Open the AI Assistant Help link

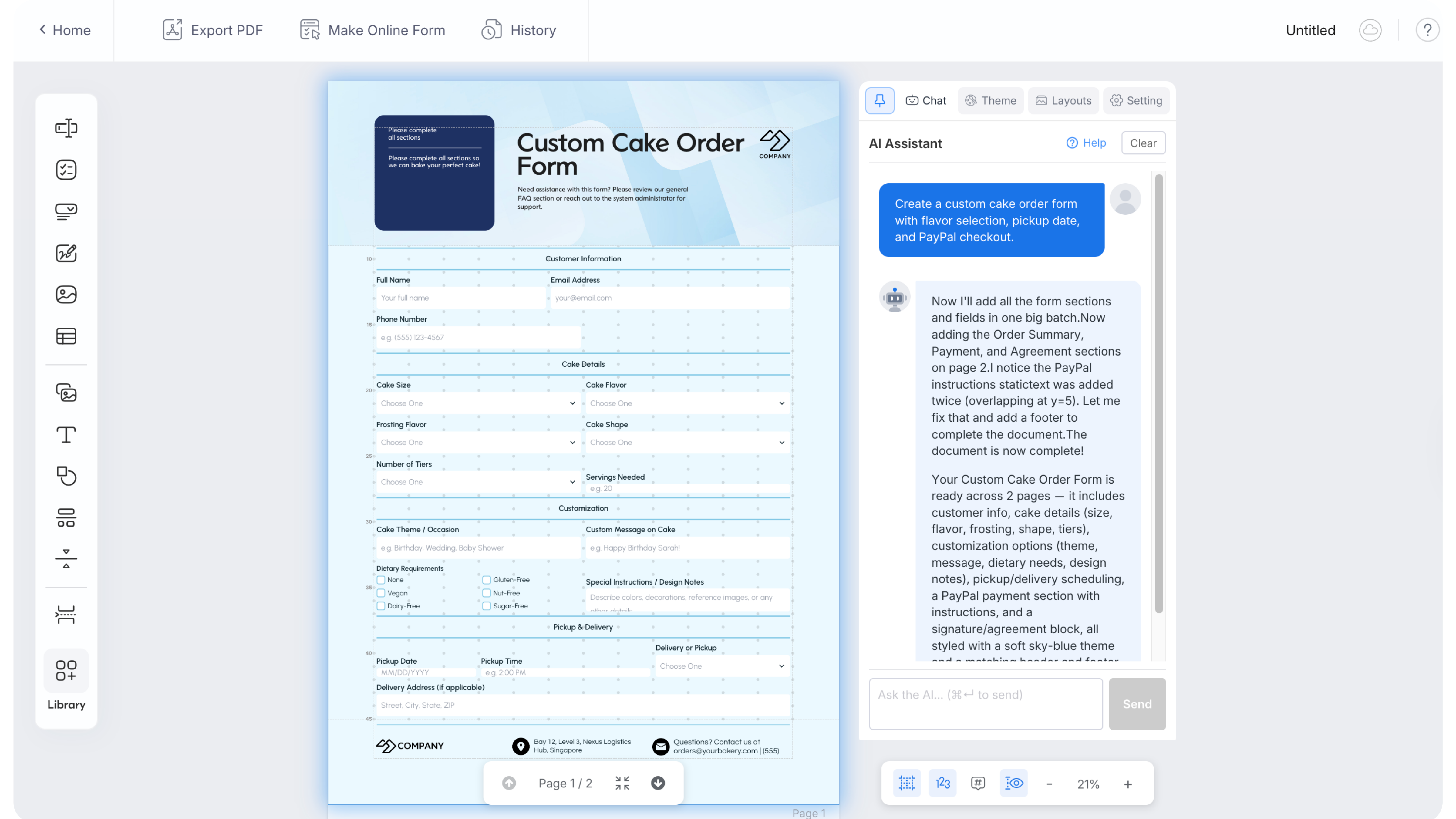click(1086, 143)
